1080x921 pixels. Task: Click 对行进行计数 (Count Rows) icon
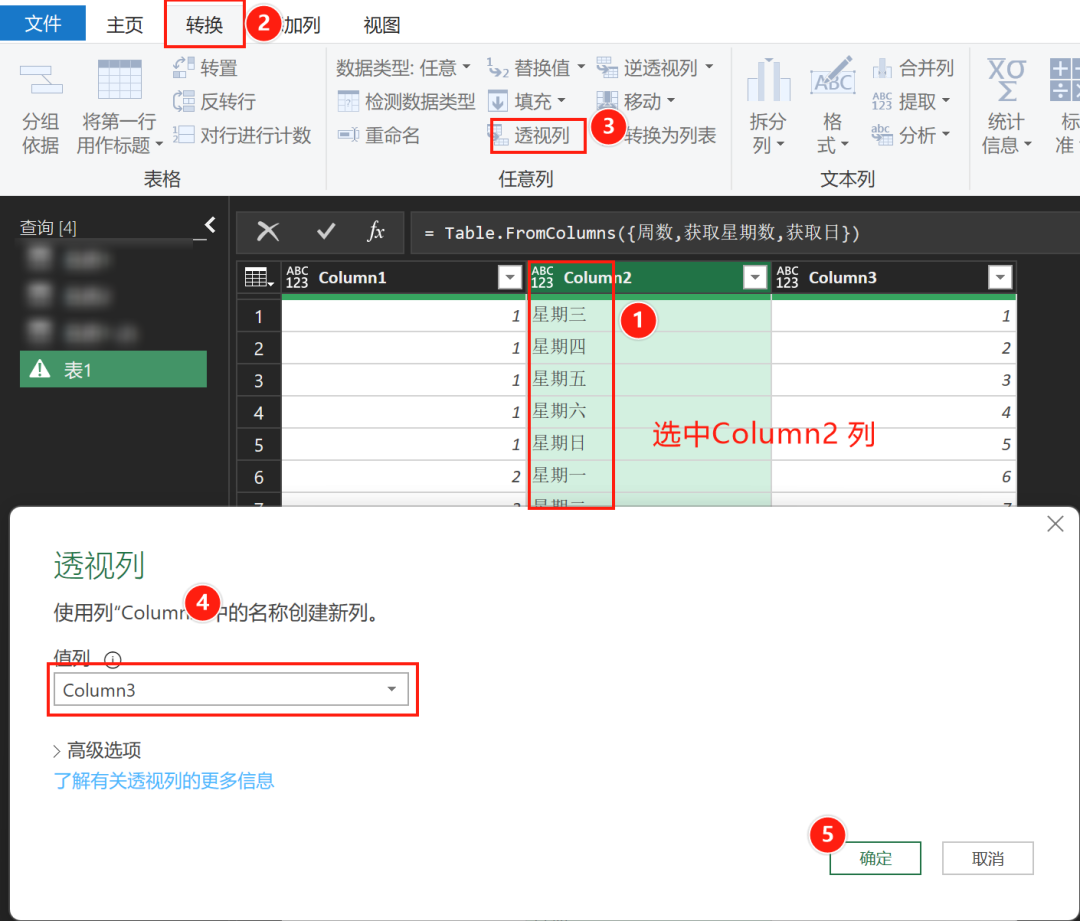(184, 135)
